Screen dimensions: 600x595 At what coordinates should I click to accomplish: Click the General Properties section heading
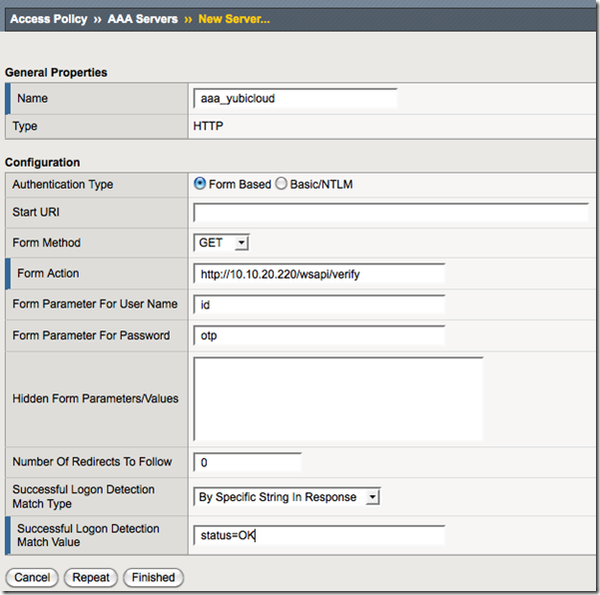56,72
